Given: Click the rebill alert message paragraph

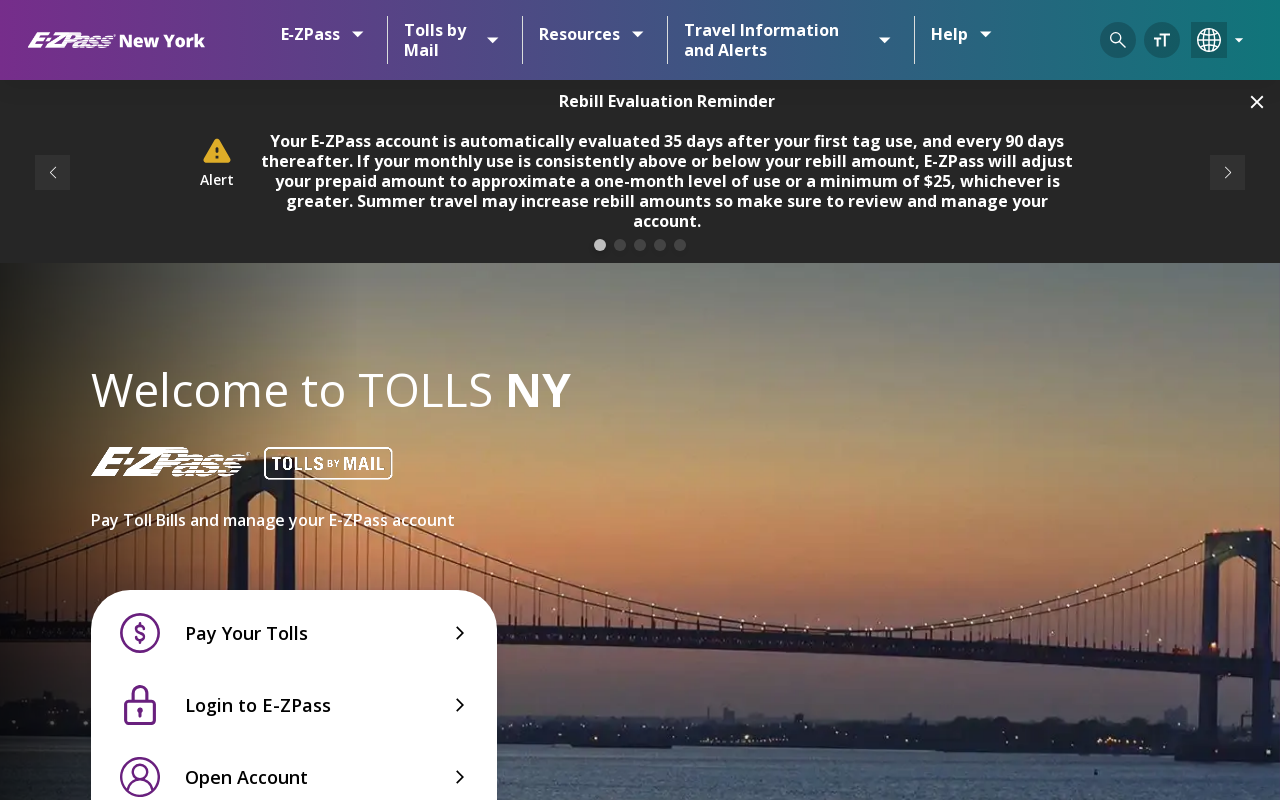Looking at the screenshot, I should (x=667, y=181).
